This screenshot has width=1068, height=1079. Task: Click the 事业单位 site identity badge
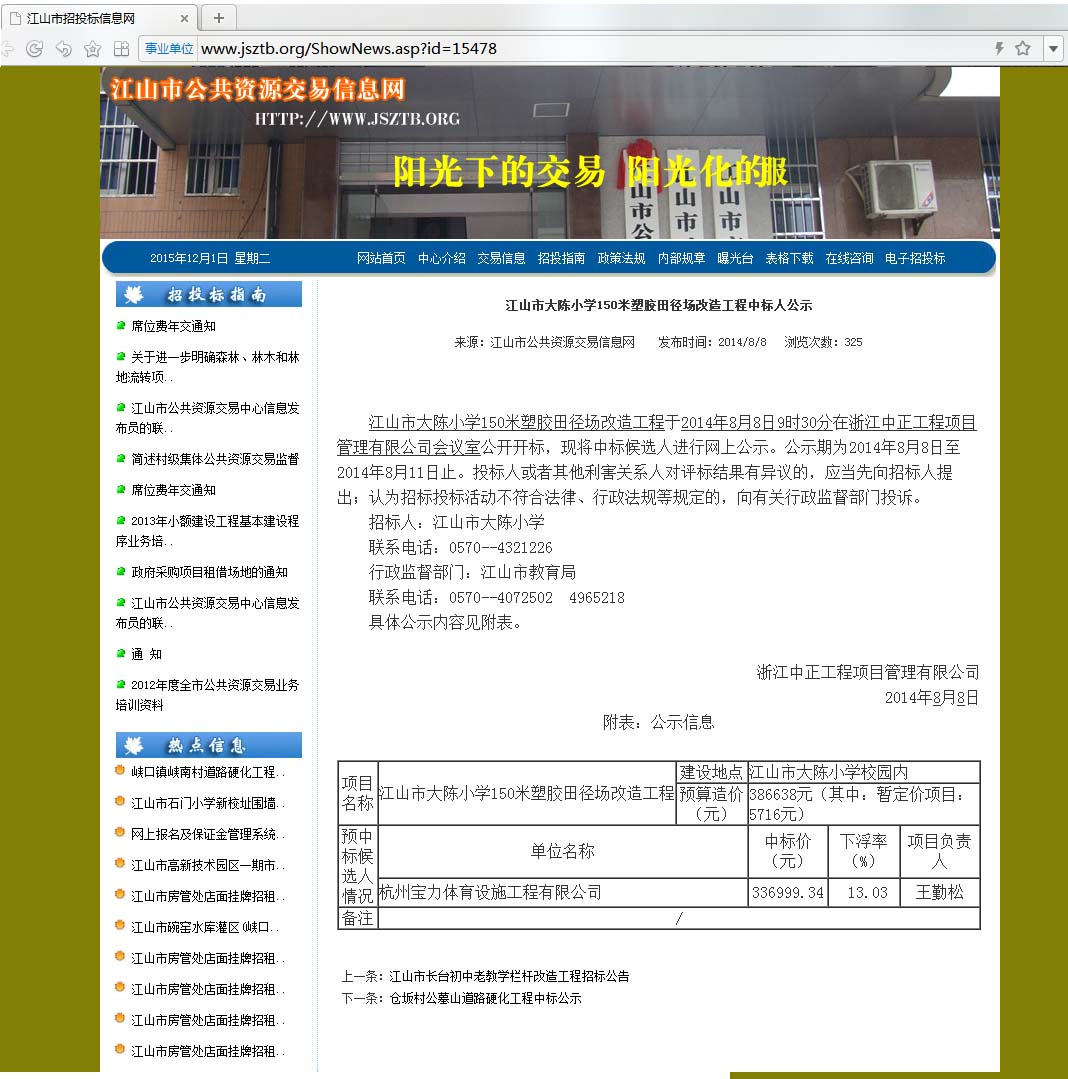(169, 48)
